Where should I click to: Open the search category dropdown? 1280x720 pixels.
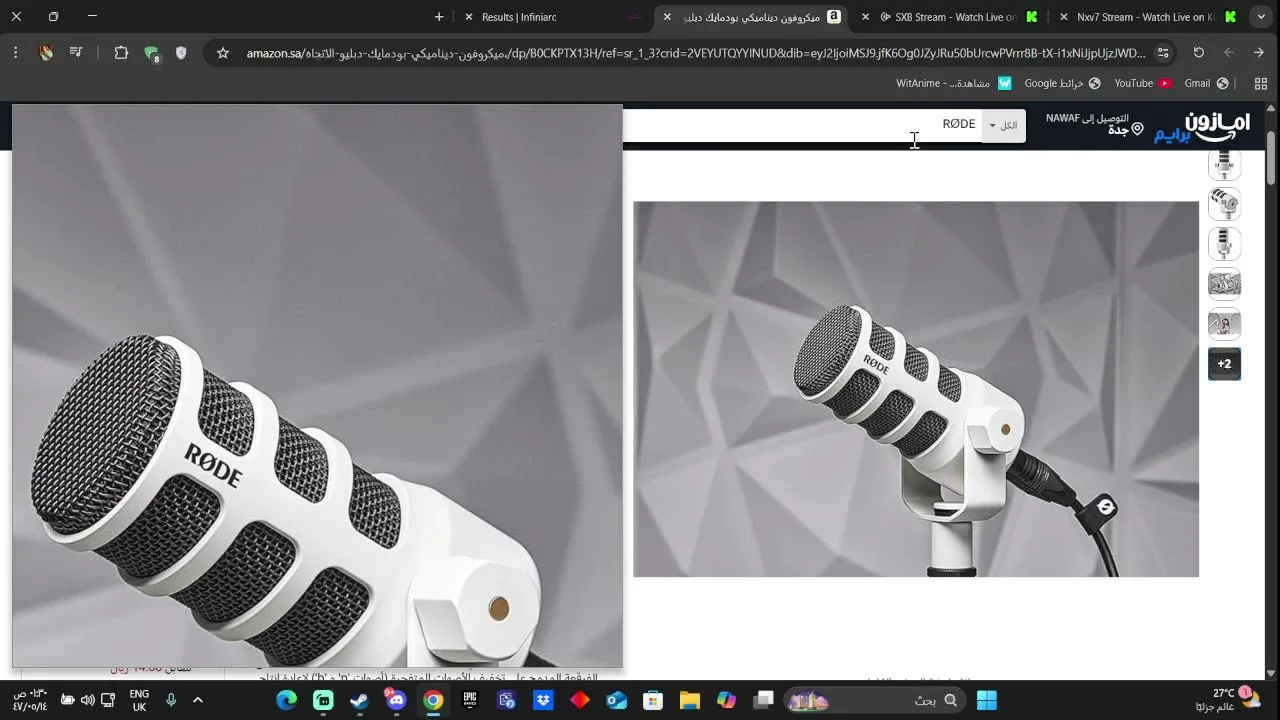[1003, 125]
